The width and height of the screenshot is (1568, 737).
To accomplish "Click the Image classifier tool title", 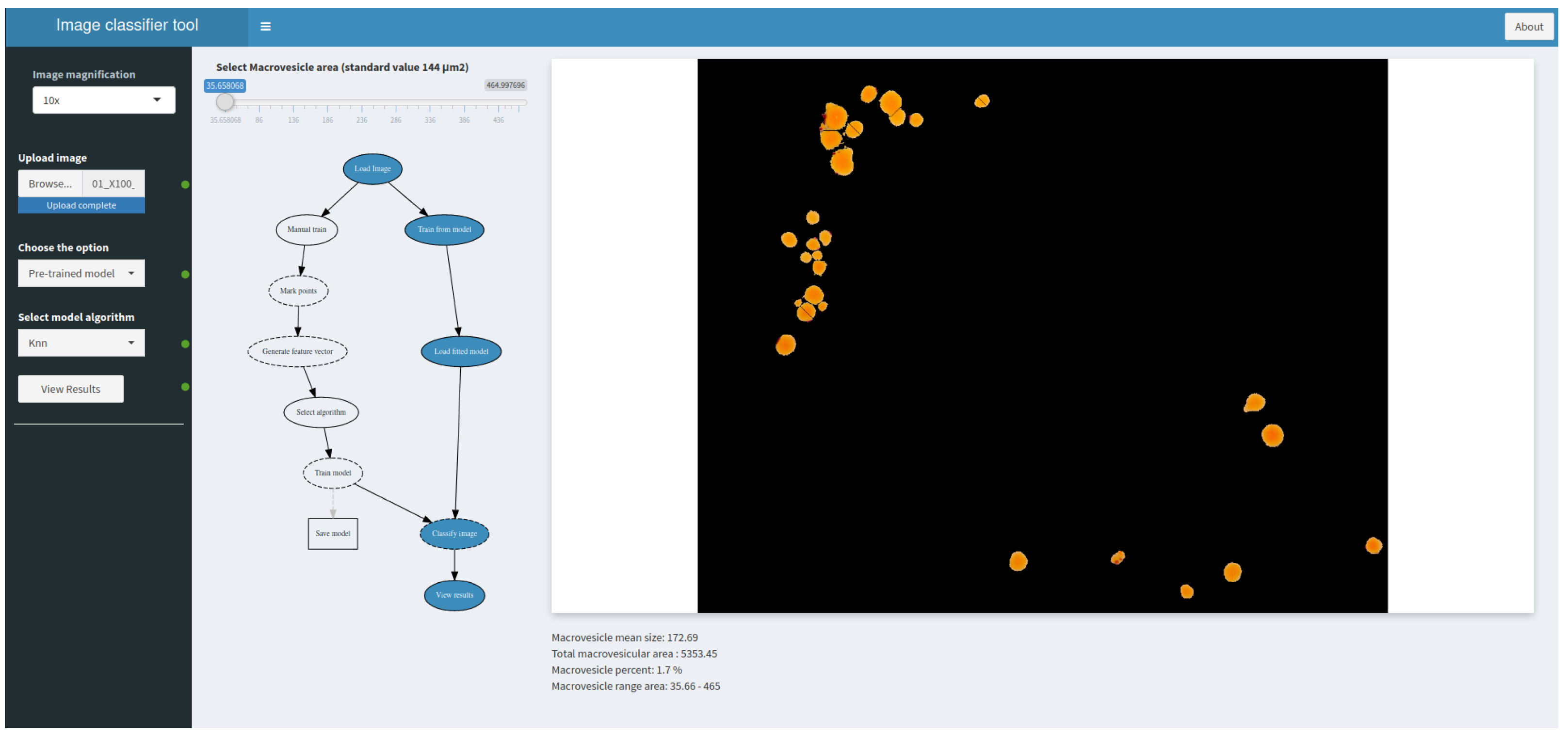I will (x=127, y=25).
